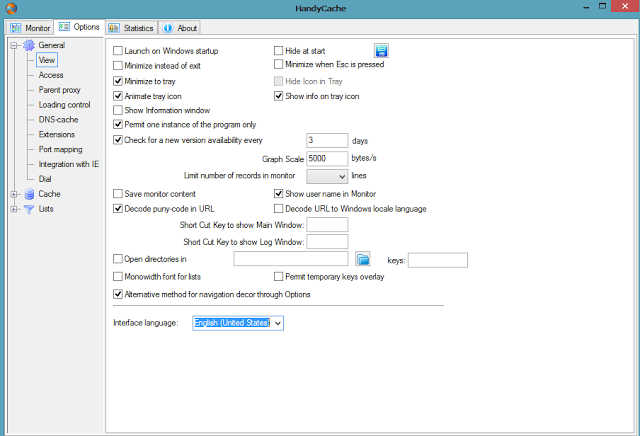
Task: Click the HandyCache app icon in title bar
Action: (x=11, y=8)
